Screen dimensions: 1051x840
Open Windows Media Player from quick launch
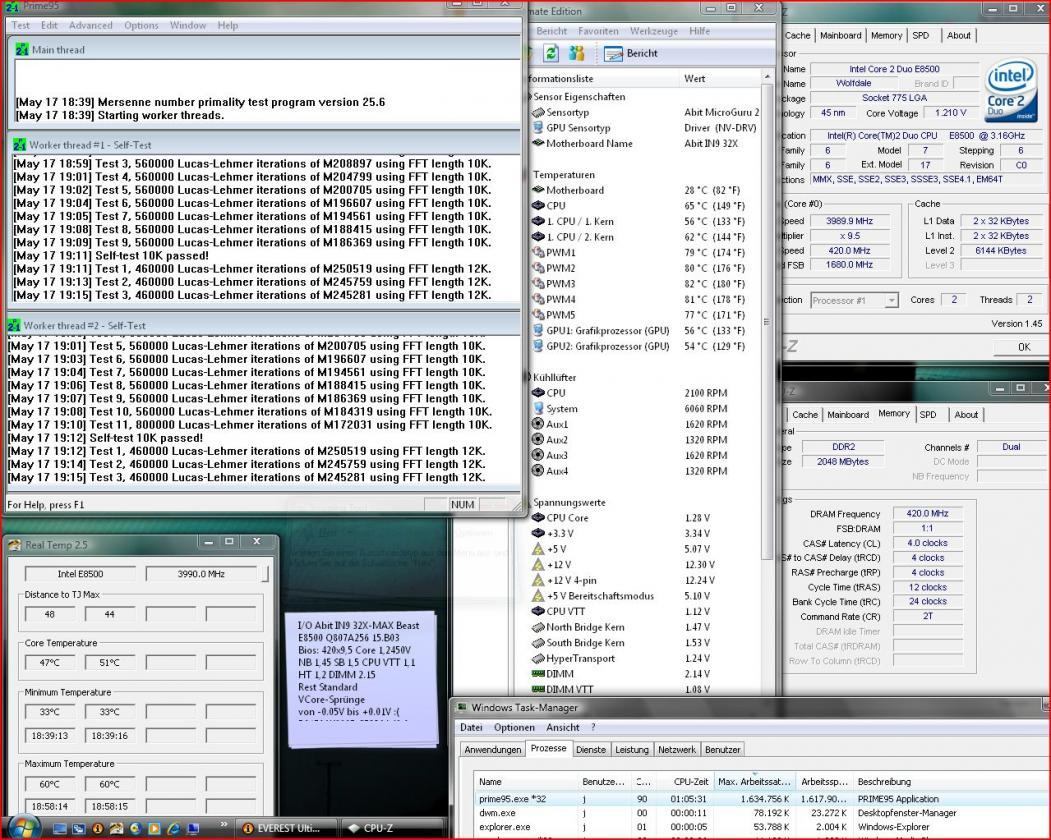154,829
